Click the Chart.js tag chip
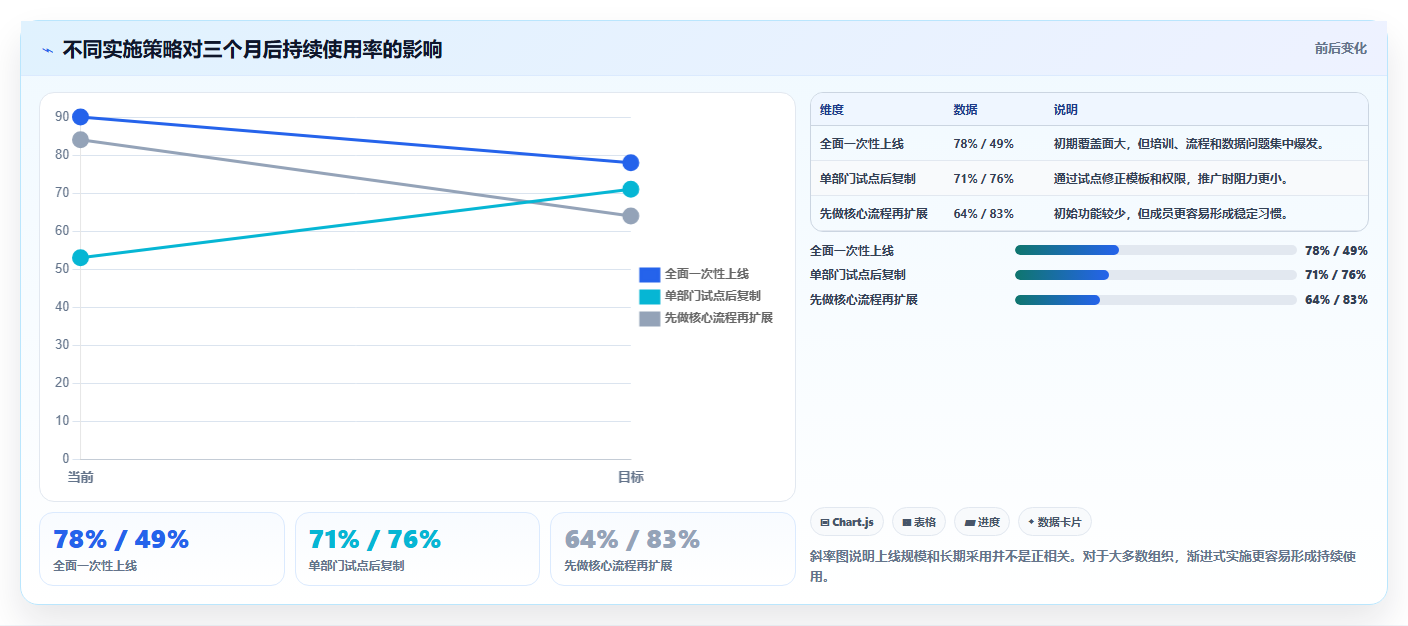 click(x=847, y=522)
